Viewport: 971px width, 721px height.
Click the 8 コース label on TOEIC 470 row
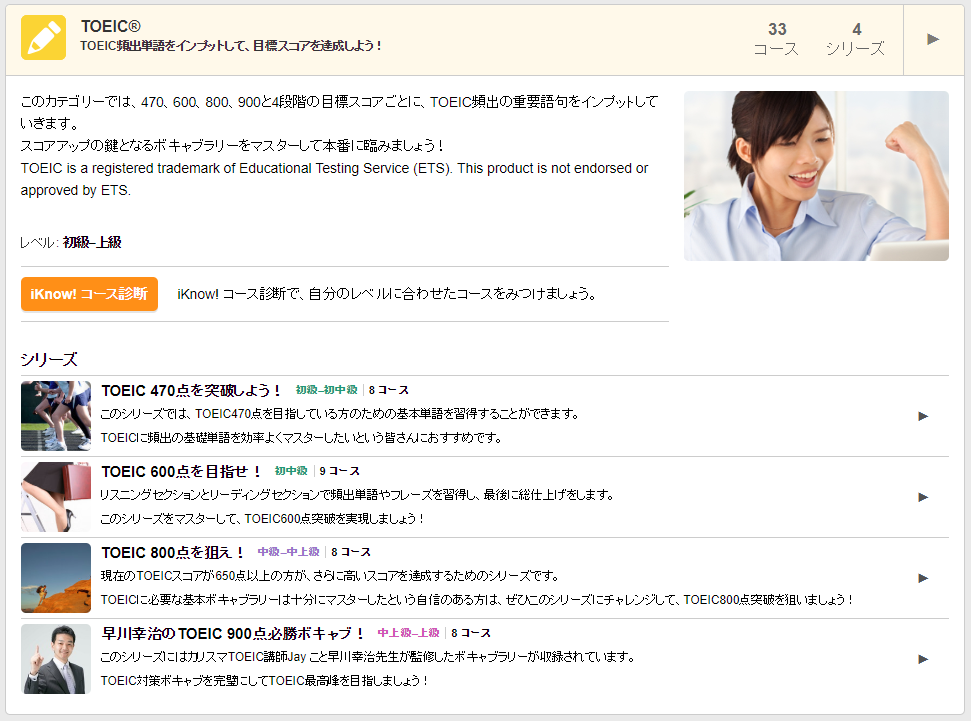tap(389, 390)
